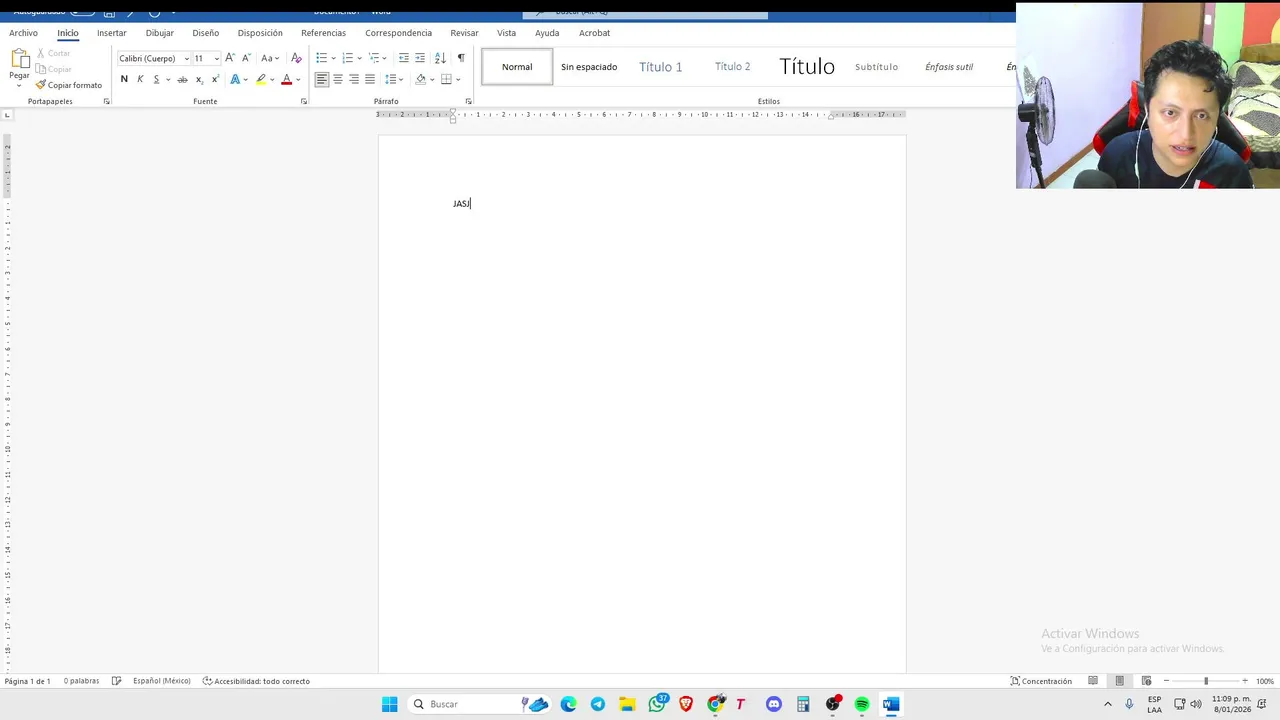The width and height of the screenshot is (1280, 720).
Task: Toggle italic (K) formatting
Action: (140, 79)
